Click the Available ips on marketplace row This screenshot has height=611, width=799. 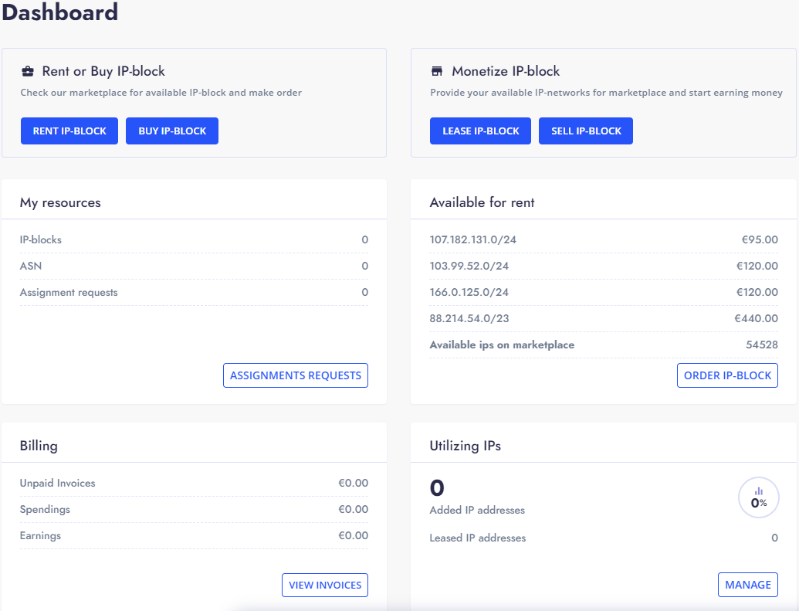click(x=602, y=345)
